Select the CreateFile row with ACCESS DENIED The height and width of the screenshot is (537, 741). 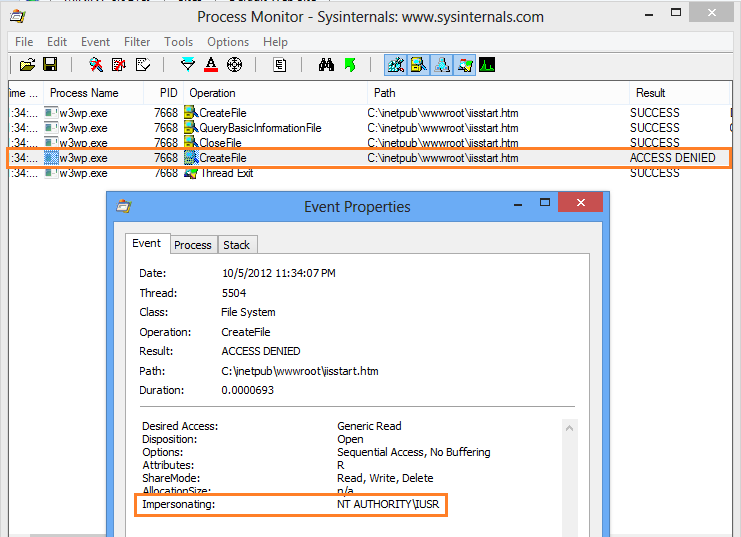click(370, 158)
